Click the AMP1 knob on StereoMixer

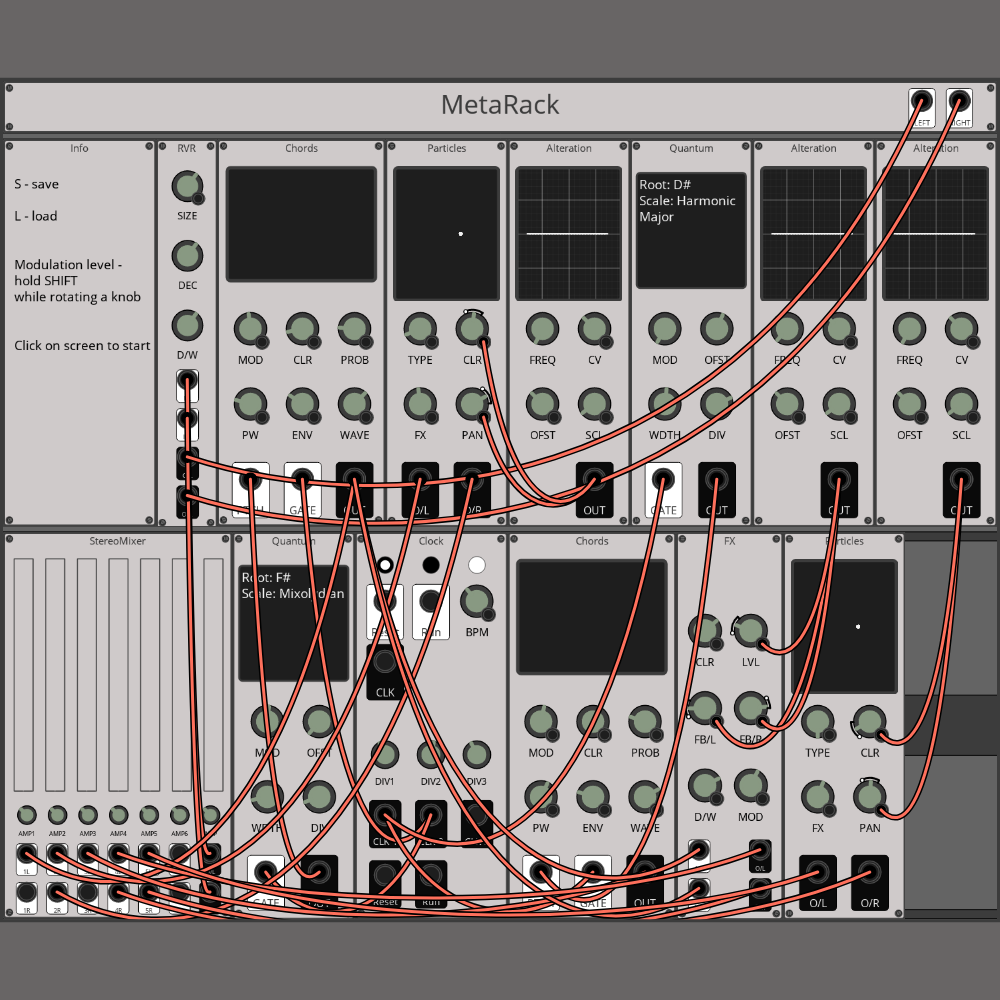[26, 815]
